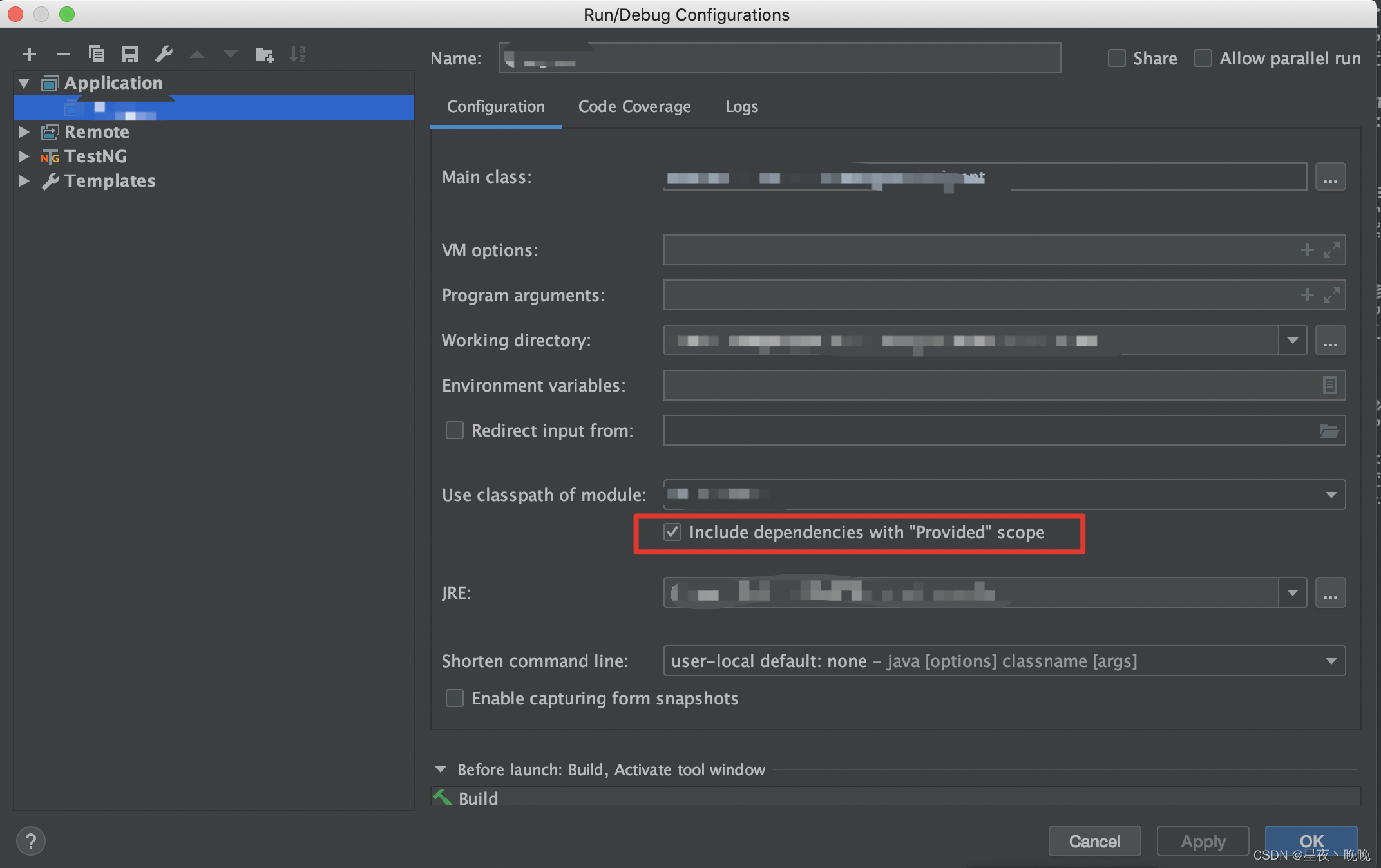The image size is (1381, 868).
Task: Uncheck Include dependencies with Provided scope
Action: (672, 533)
